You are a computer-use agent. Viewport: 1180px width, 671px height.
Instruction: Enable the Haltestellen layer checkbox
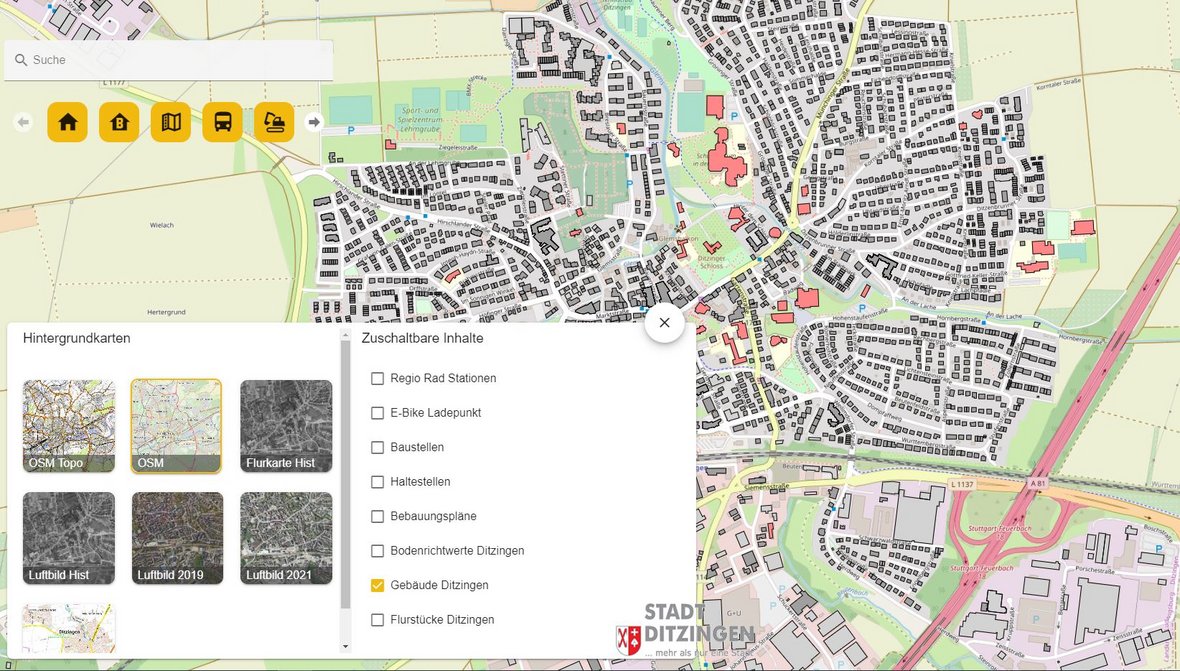tap(378, 482)
